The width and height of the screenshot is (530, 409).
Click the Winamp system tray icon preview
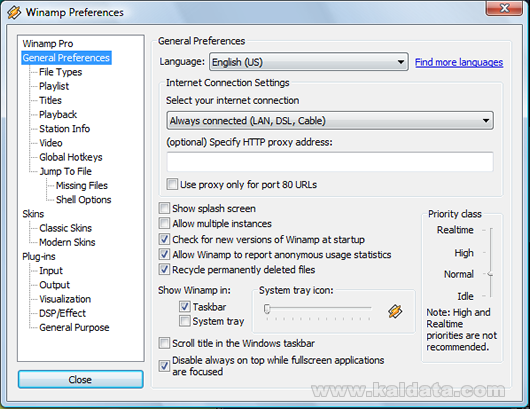(395, 311)
